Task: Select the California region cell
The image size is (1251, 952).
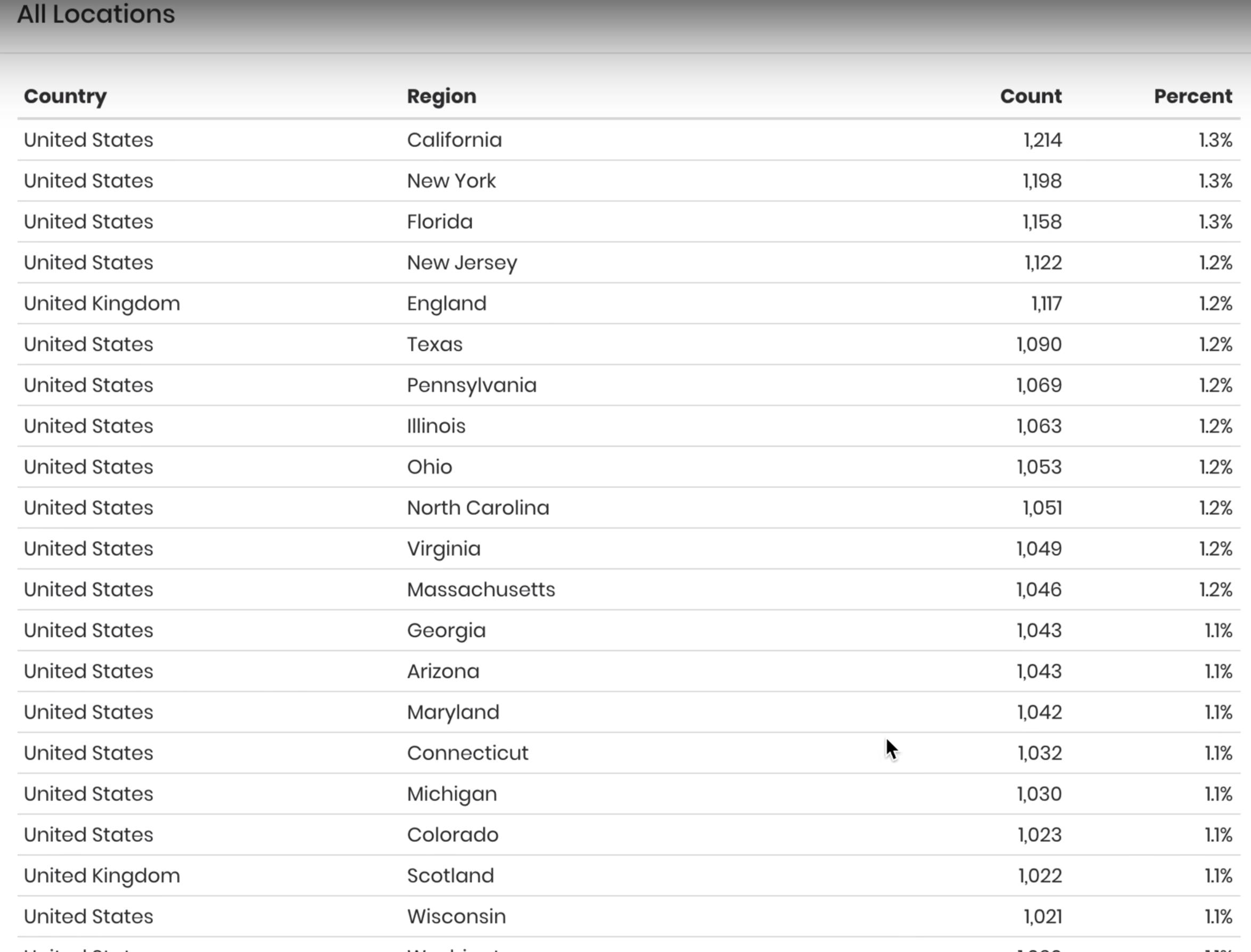Action: point(454,140)
